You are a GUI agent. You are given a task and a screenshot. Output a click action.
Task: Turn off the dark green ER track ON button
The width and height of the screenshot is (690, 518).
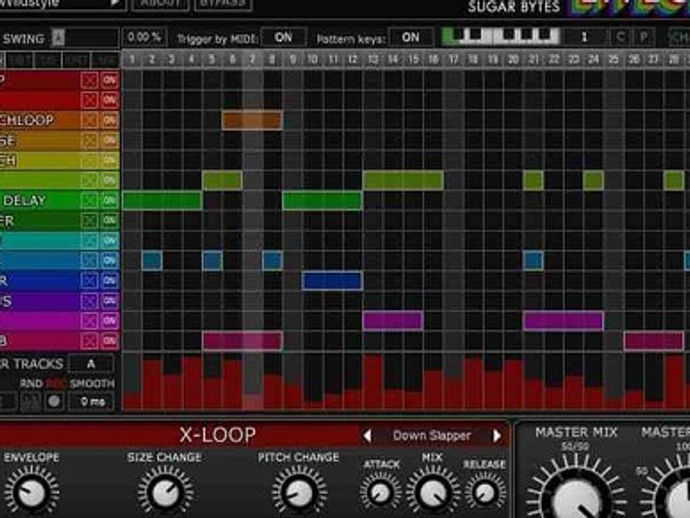tap(110, 220)
